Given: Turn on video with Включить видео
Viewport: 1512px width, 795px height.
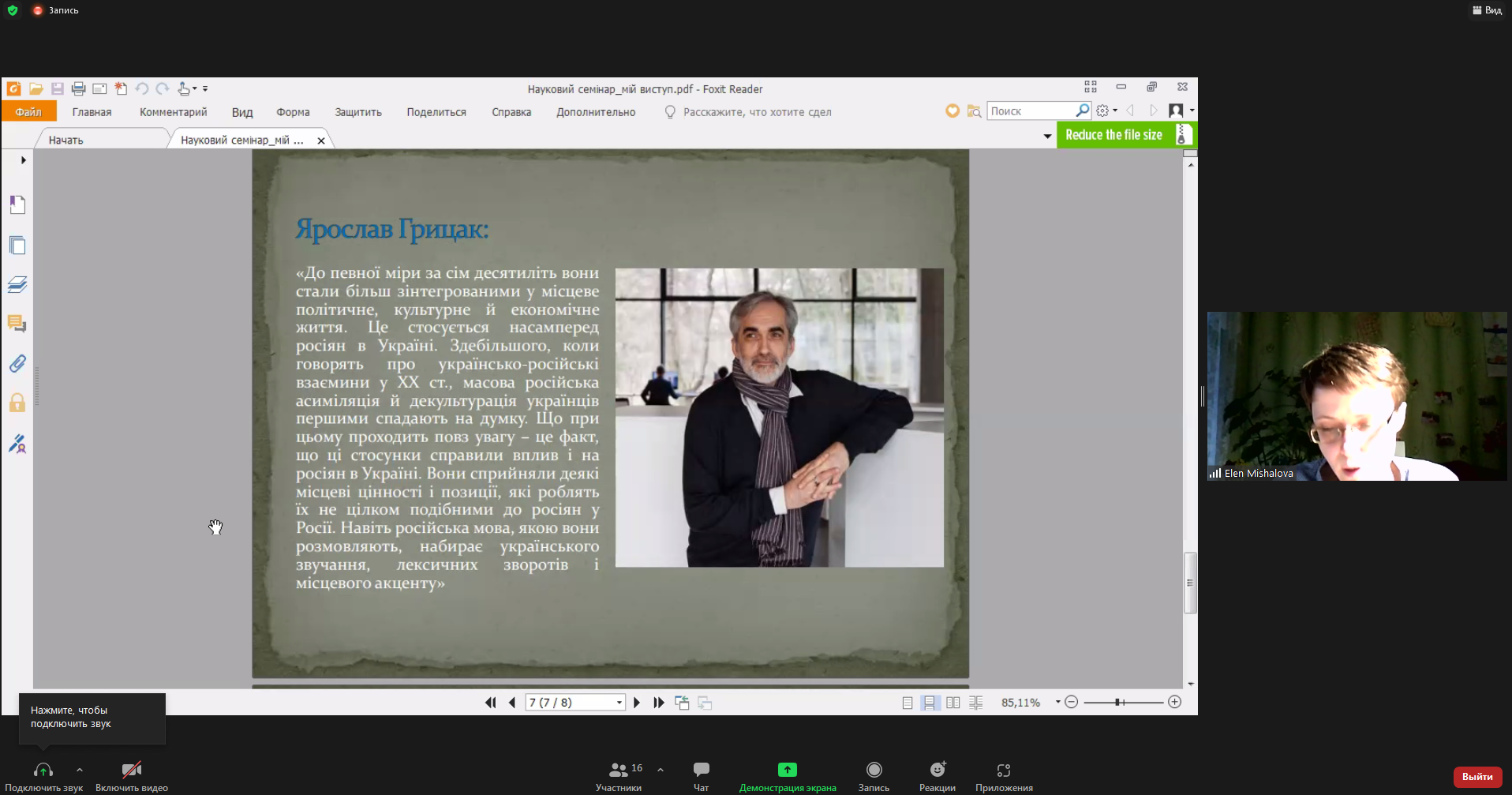Looking at the screenshot, I should click(x=132, y=776).
